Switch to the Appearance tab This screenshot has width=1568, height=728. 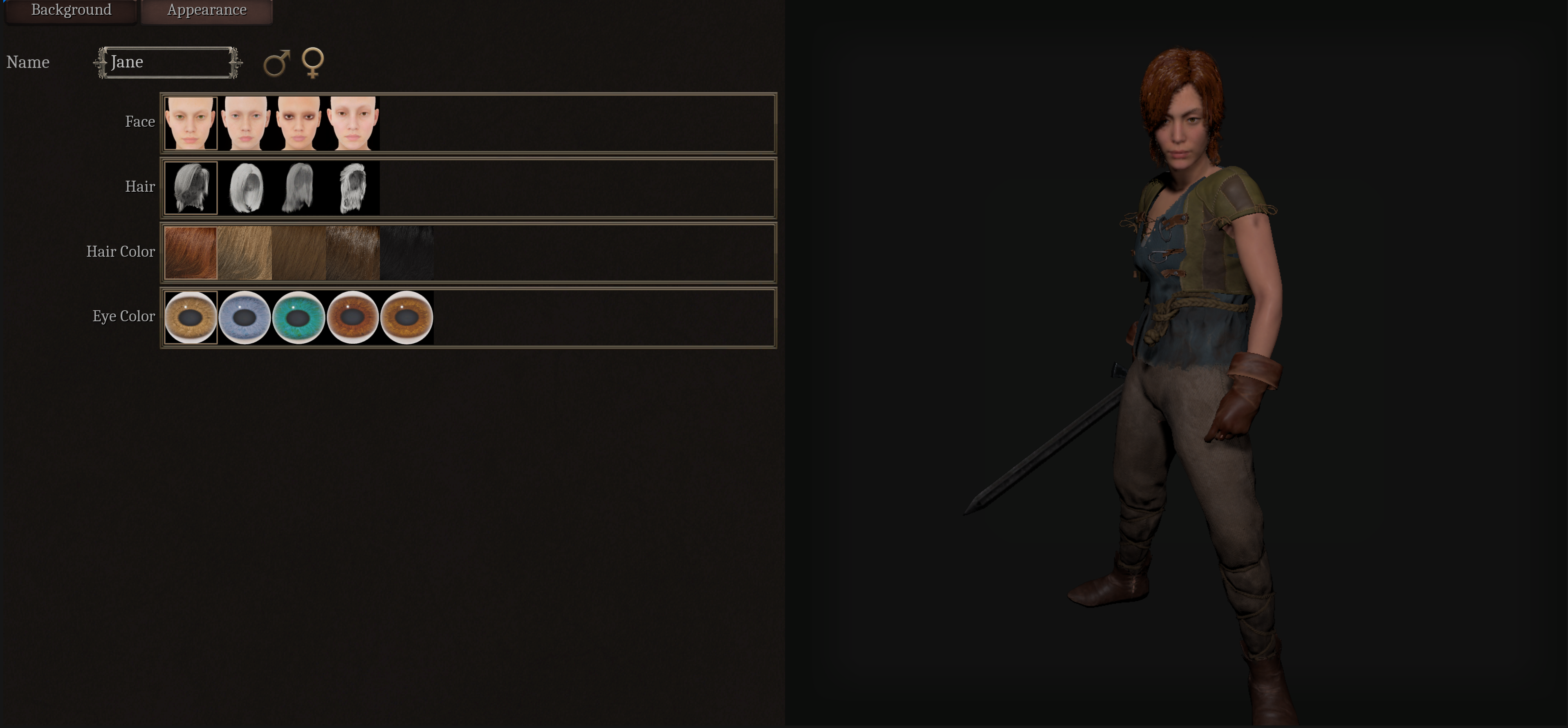pos(207,10)
